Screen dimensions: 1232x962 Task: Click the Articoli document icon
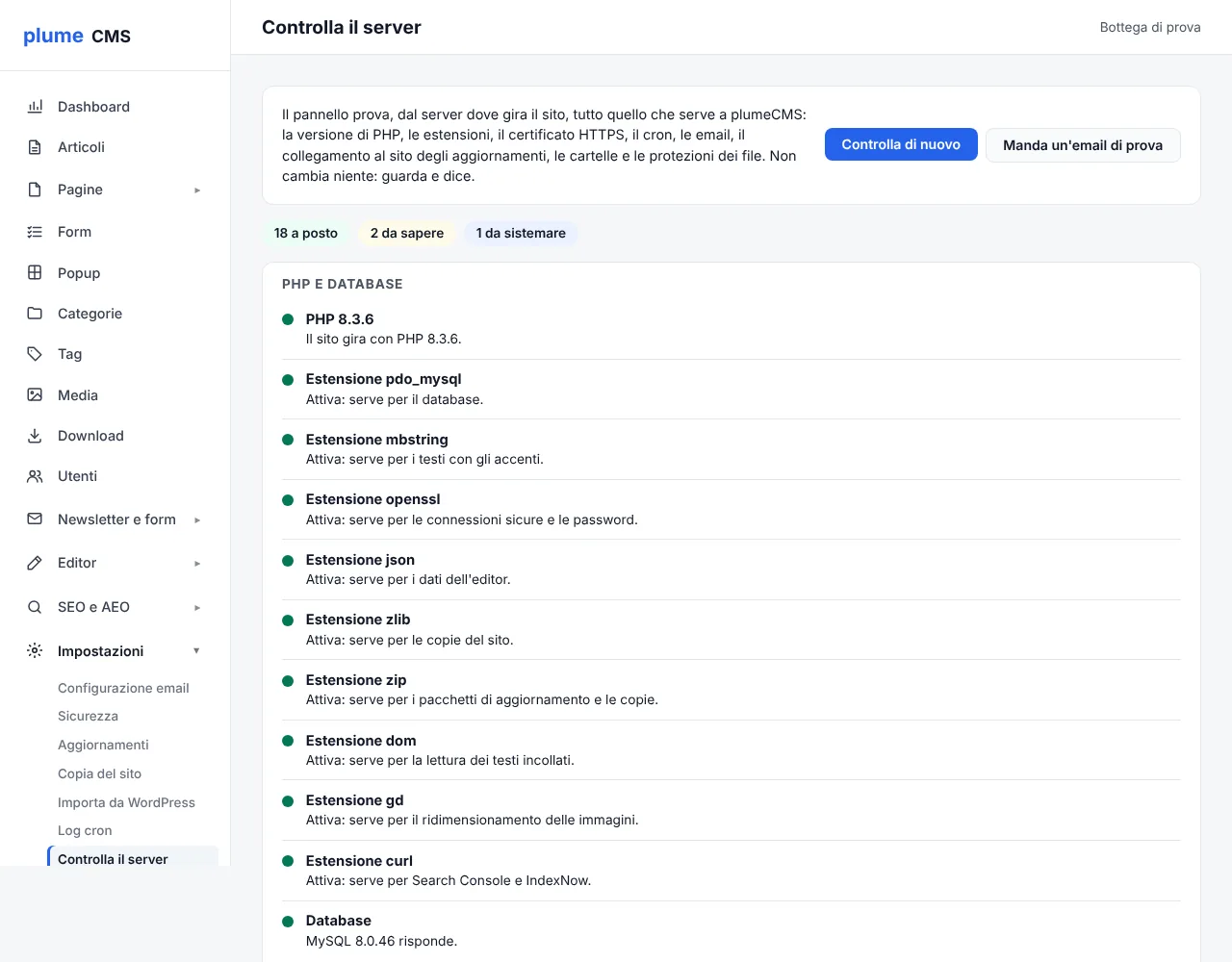pyautogui.click(x=35, y=147)
